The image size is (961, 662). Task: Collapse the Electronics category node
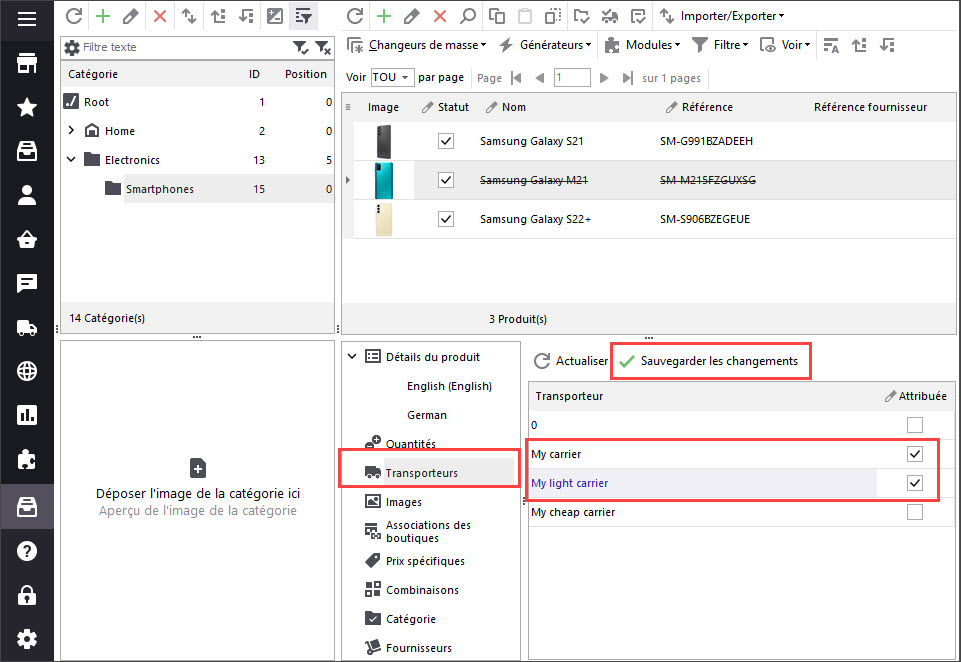(x=71, y=159)
